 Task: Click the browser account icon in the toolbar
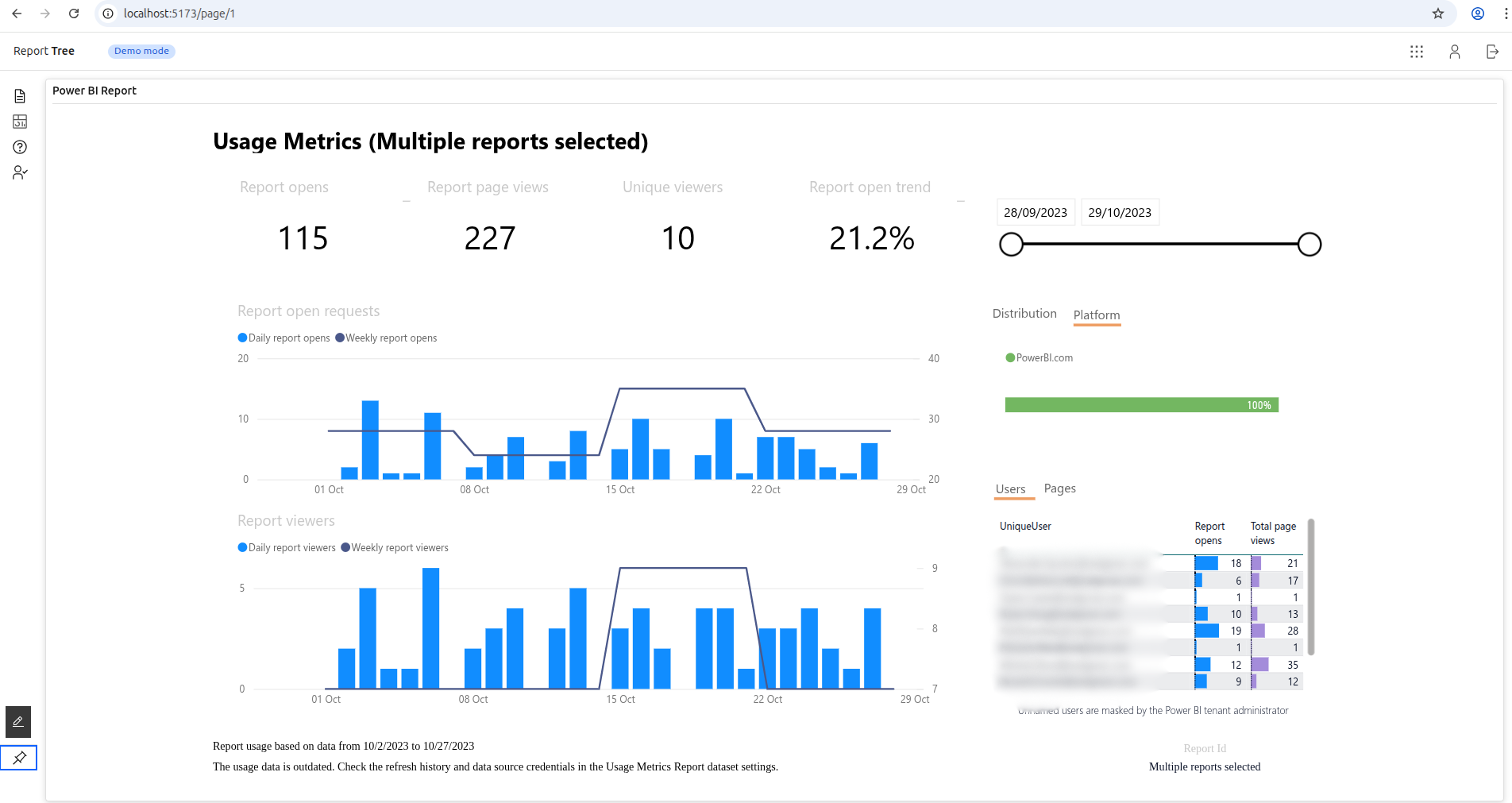[1477, 14]
